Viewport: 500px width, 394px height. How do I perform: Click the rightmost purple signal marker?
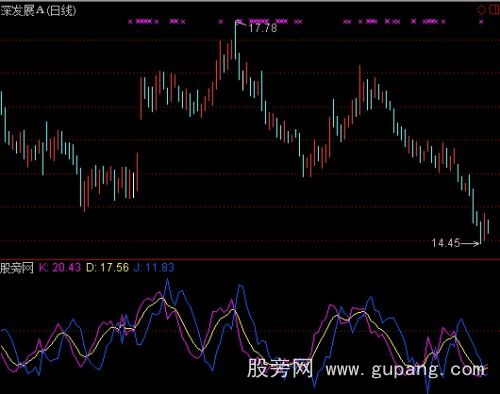481,22
